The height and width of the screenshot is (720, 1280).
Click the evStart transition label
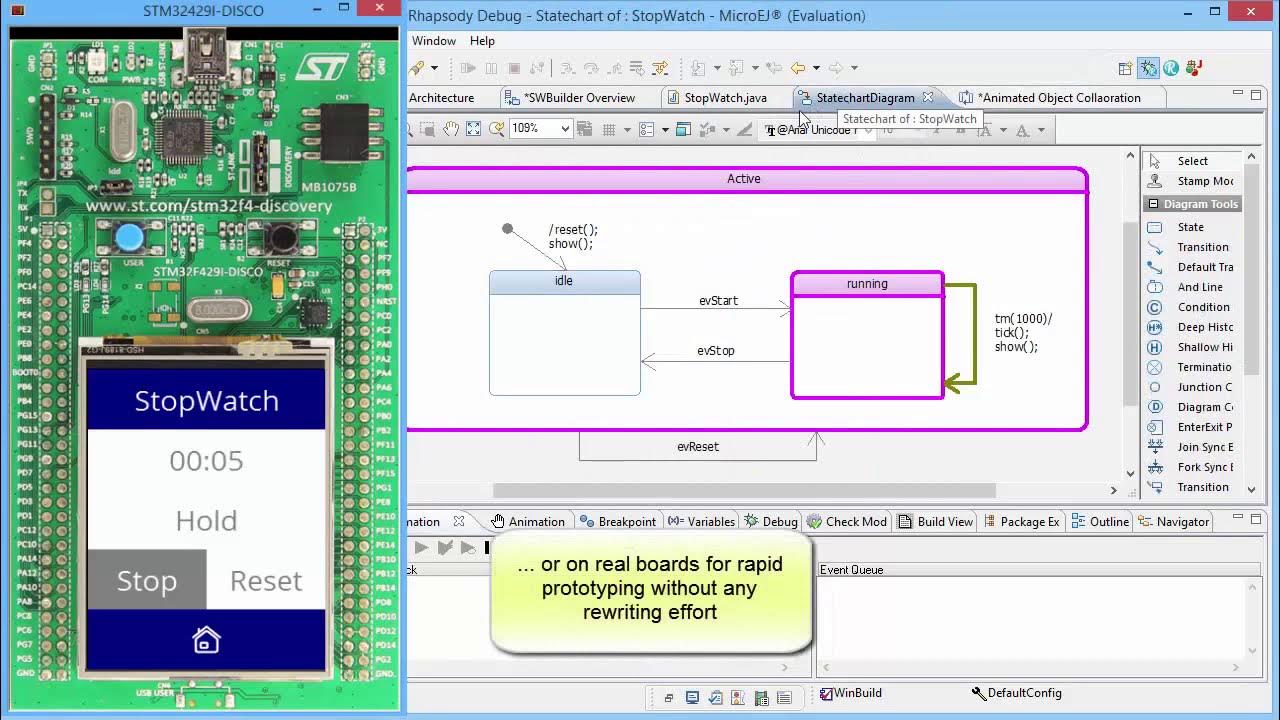pyautogui.click(x=718, y=301)
